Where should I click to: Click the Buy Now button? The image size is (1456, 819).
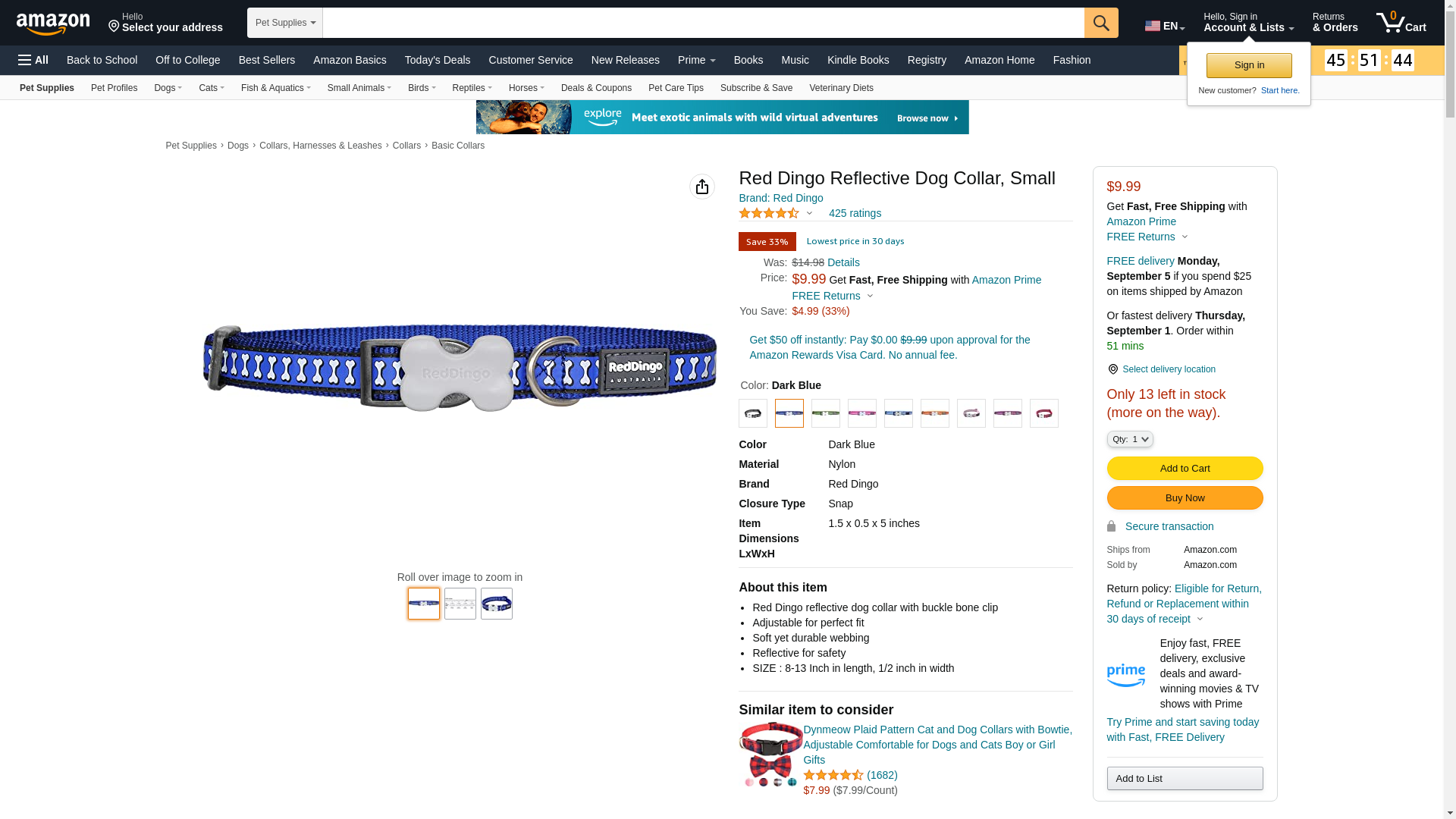(1185, 497)
